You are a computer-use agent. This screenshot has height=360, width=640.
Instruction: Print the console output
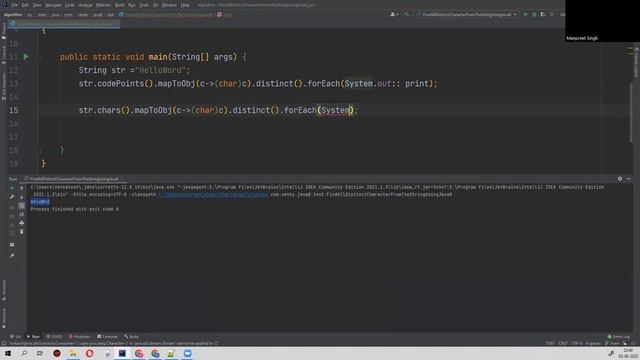22,223
